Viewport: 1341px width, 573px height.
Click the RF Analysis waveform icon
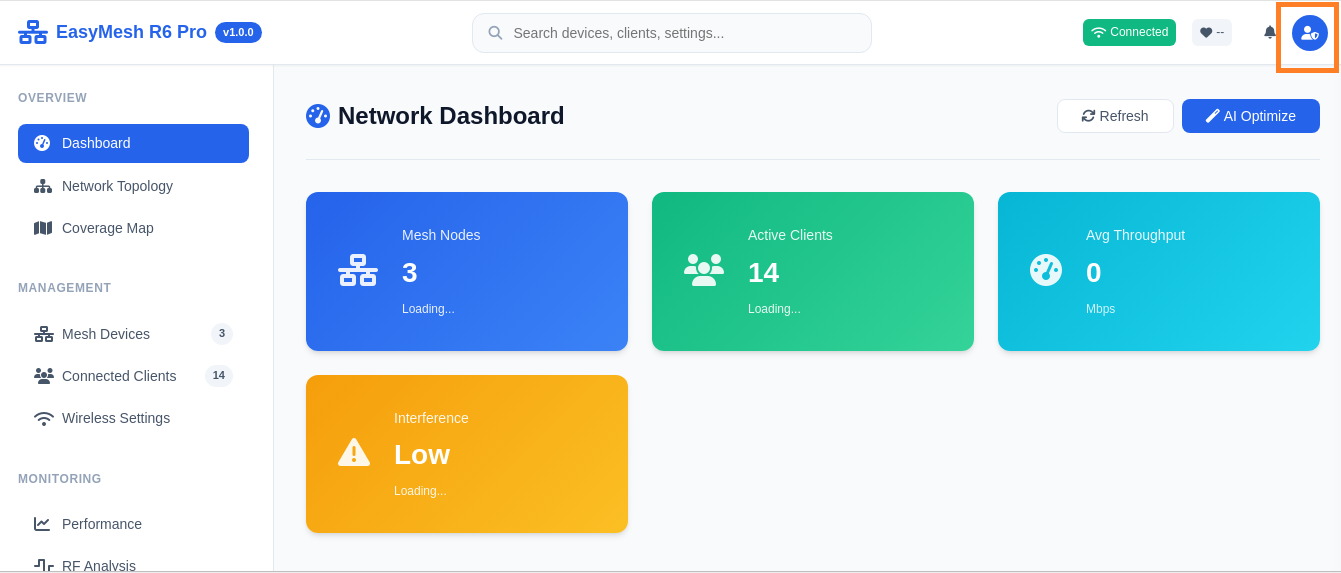click(44, 565)
